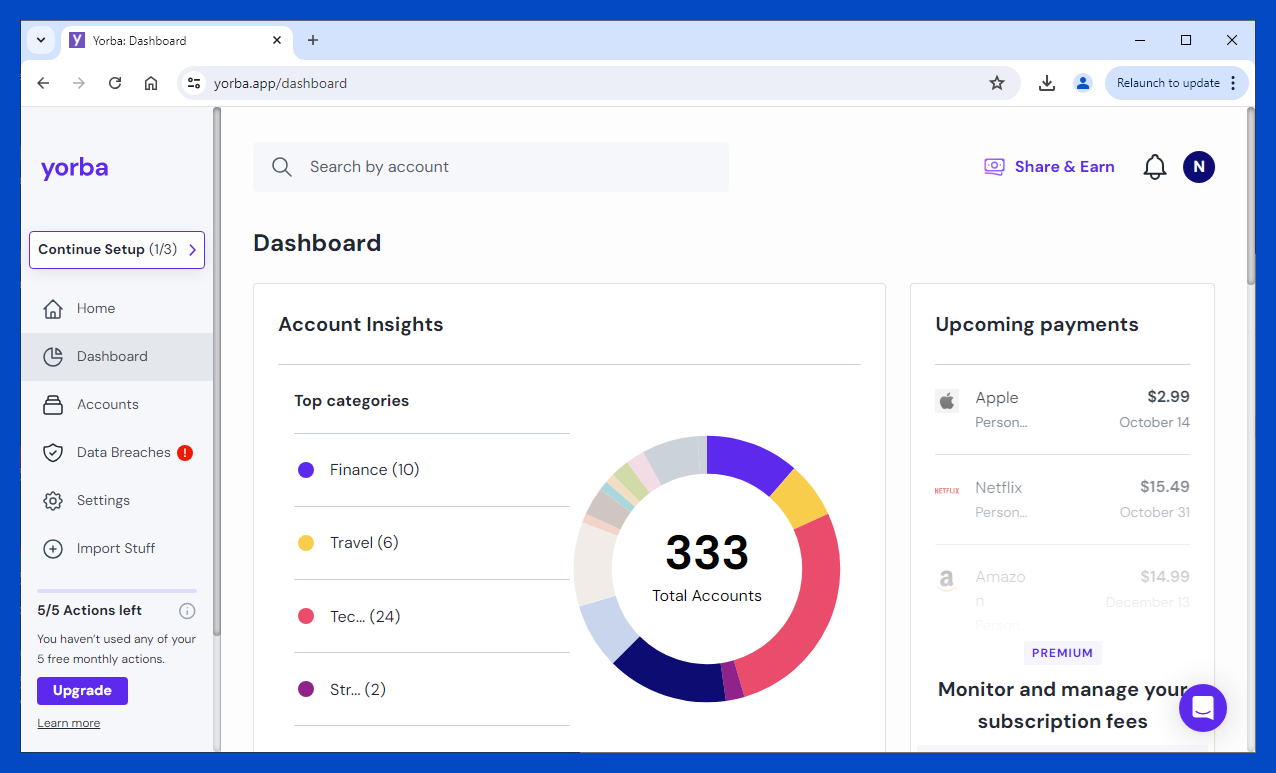This screenshot has height=773, width=1276.
Task: Click the Apple payment name
Action: (x=997, y=398)
